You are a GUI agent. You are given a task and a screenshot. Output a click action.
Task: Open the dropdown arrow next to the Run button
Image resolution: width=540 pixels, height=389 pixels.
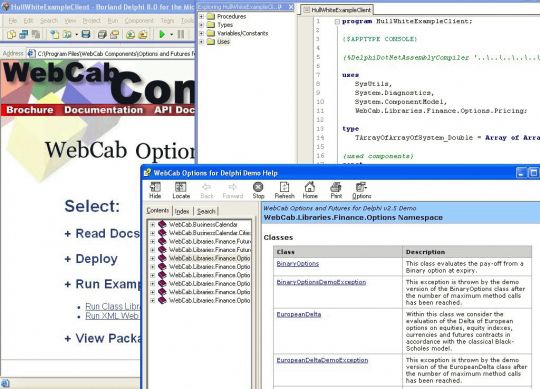[171, 34]
